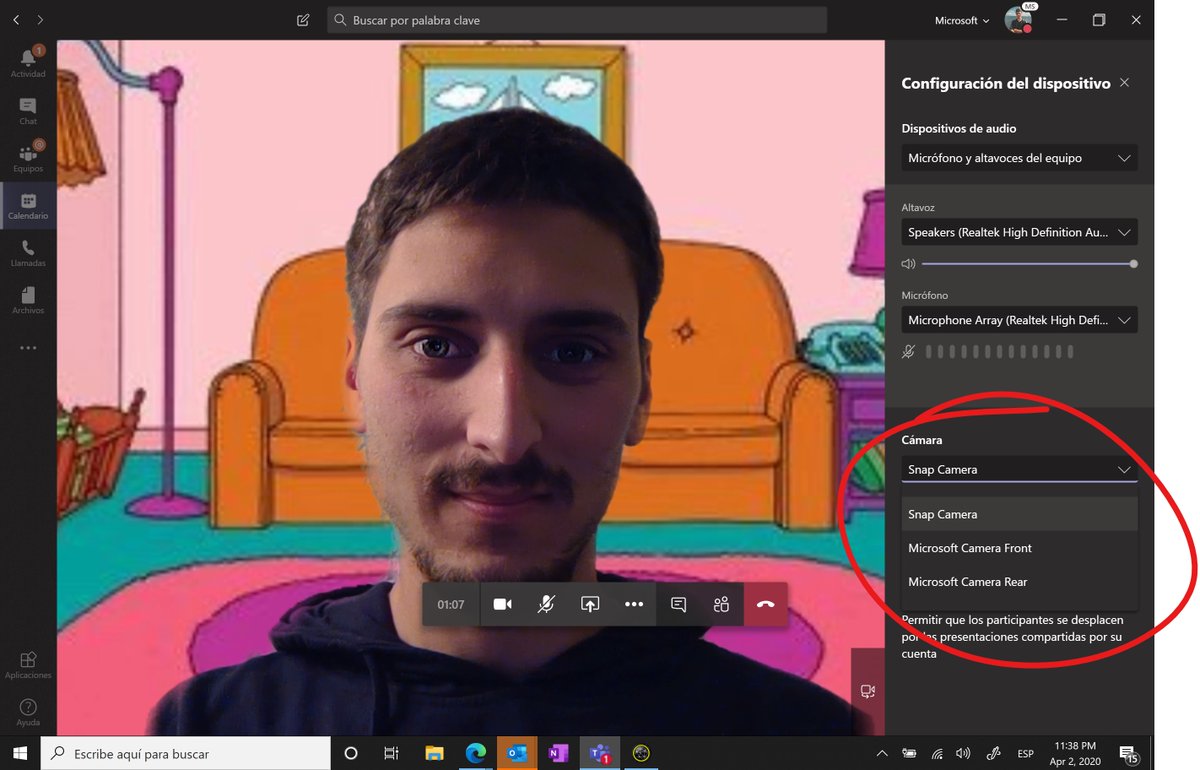Open the Altavoz speakers dropdown
The image size is (1200, 770).
[x=1018, y=232]
